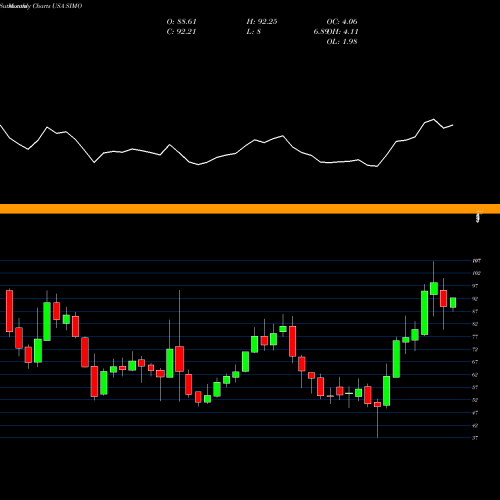Image resolution: width=500 pixels, height=500 pixels.
Task: Click the 107 price axis label
Action: (x=477, y=261)
